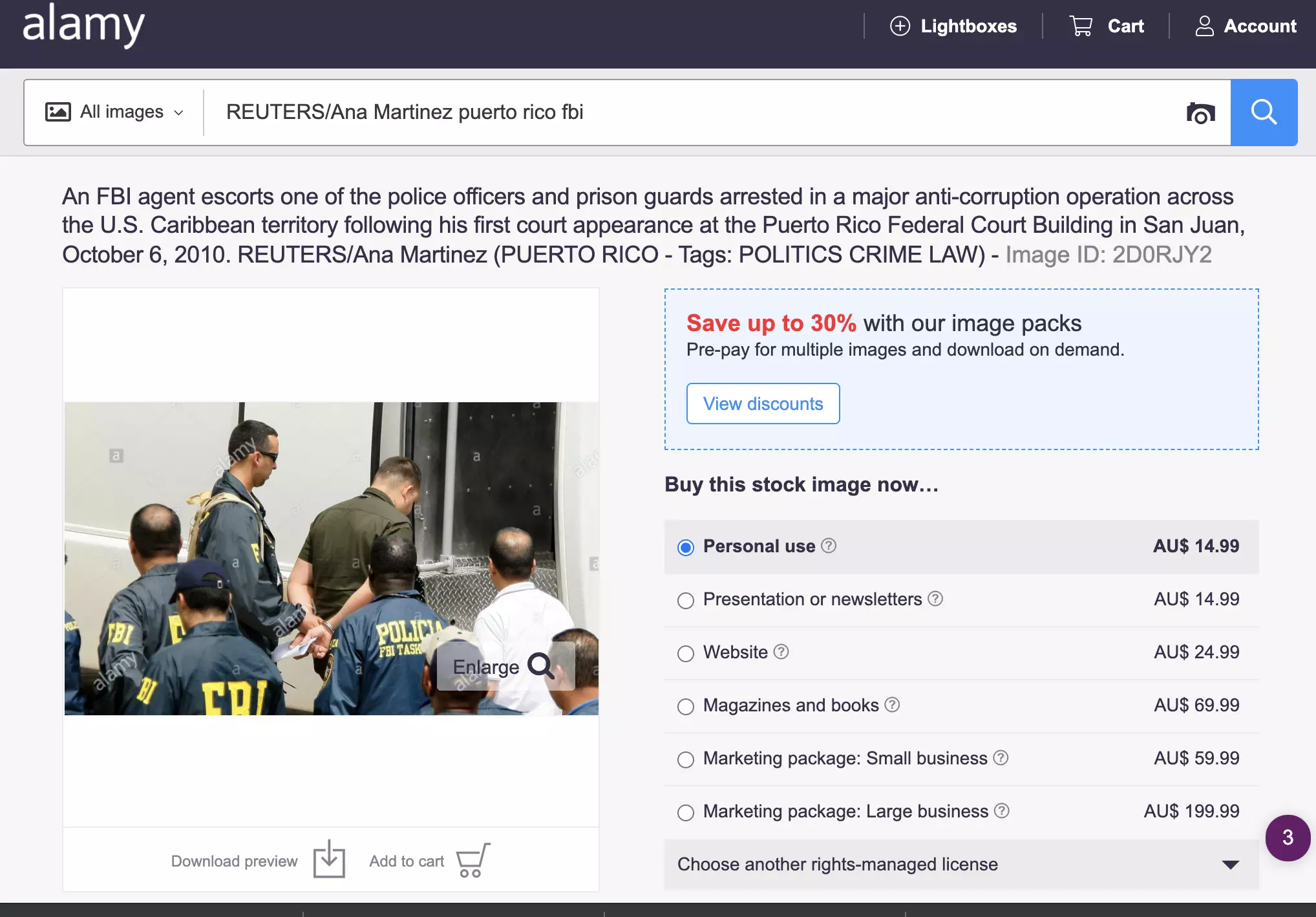
Task: Open the Alamy logo homepage
Action: click(83, 25)
